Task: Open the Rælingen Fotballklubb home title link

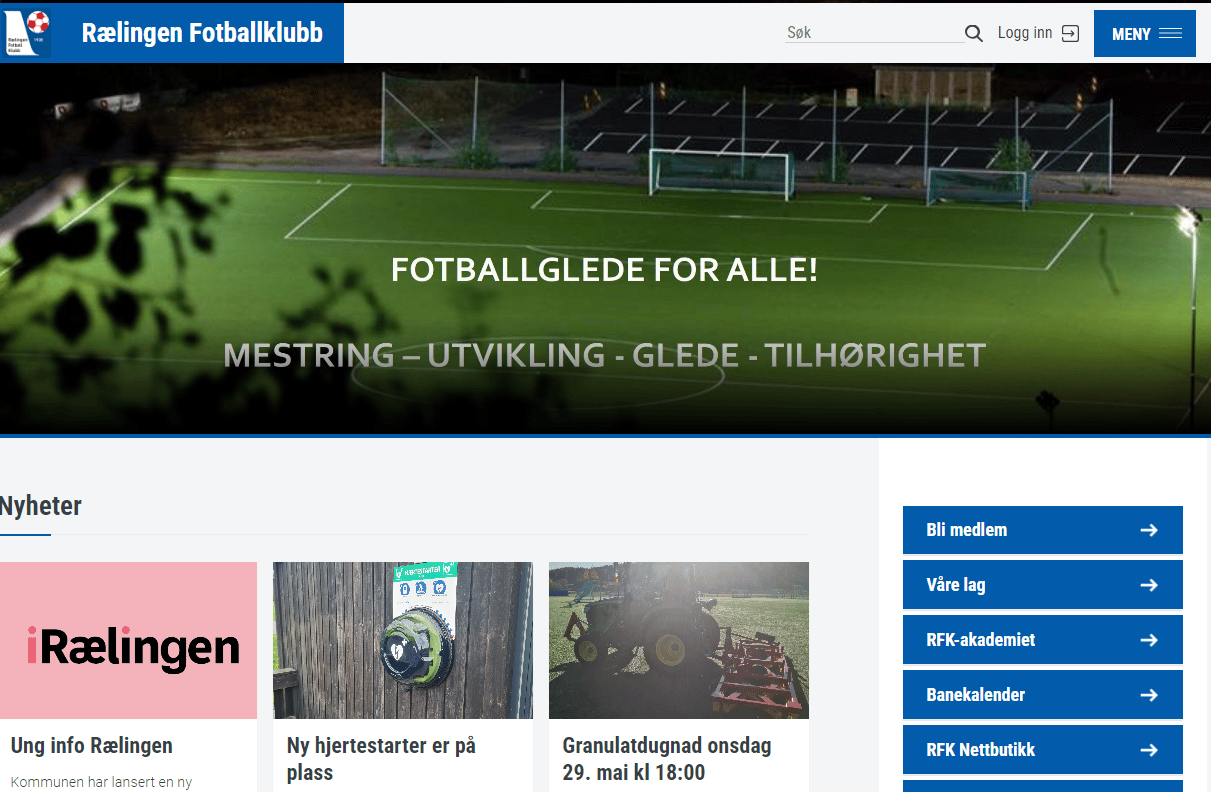Action: click(x=202, y=33)
